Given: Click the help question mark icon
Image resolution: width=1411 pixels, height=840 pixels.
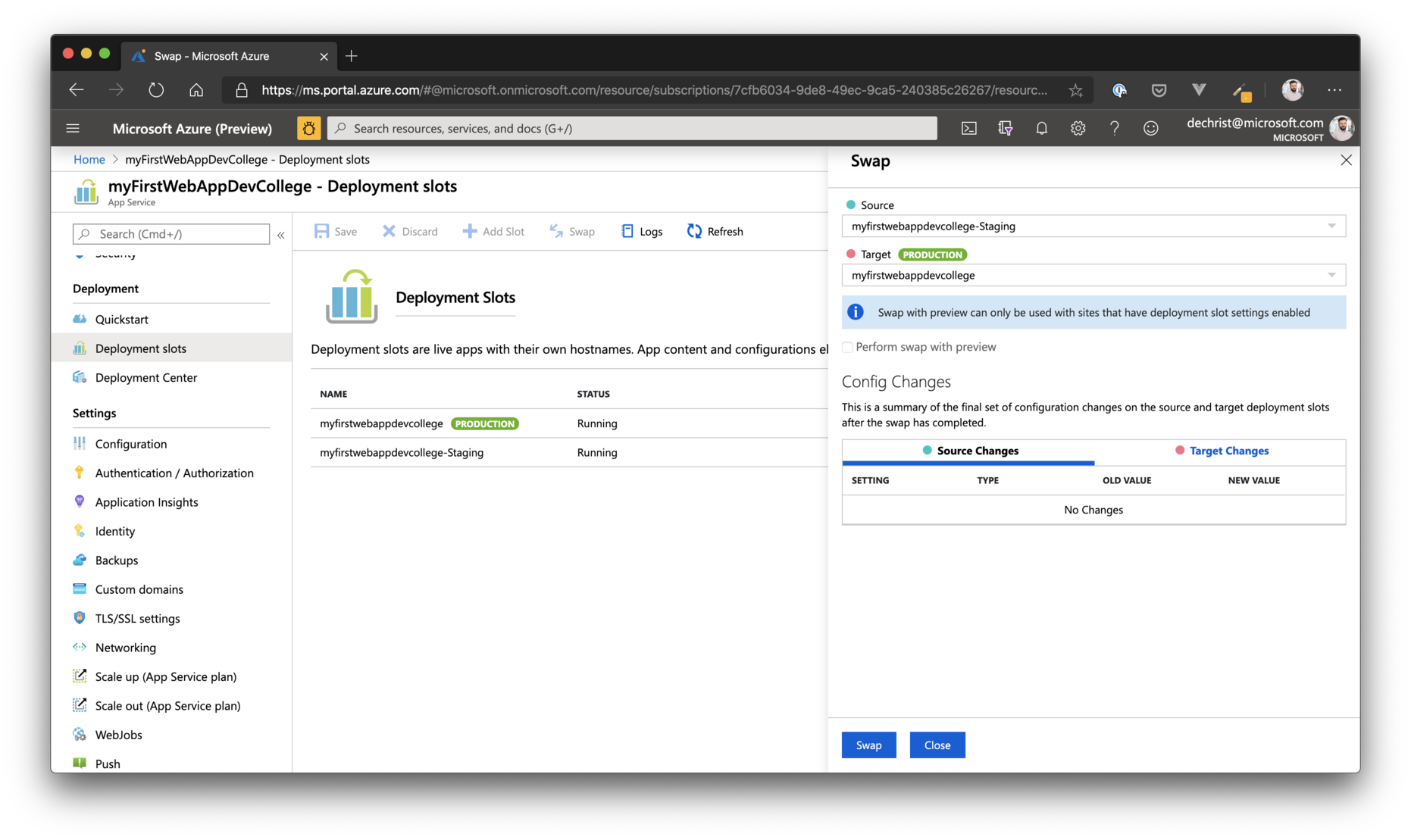Looking at the screenshot, I should (x=1114, y=128).
